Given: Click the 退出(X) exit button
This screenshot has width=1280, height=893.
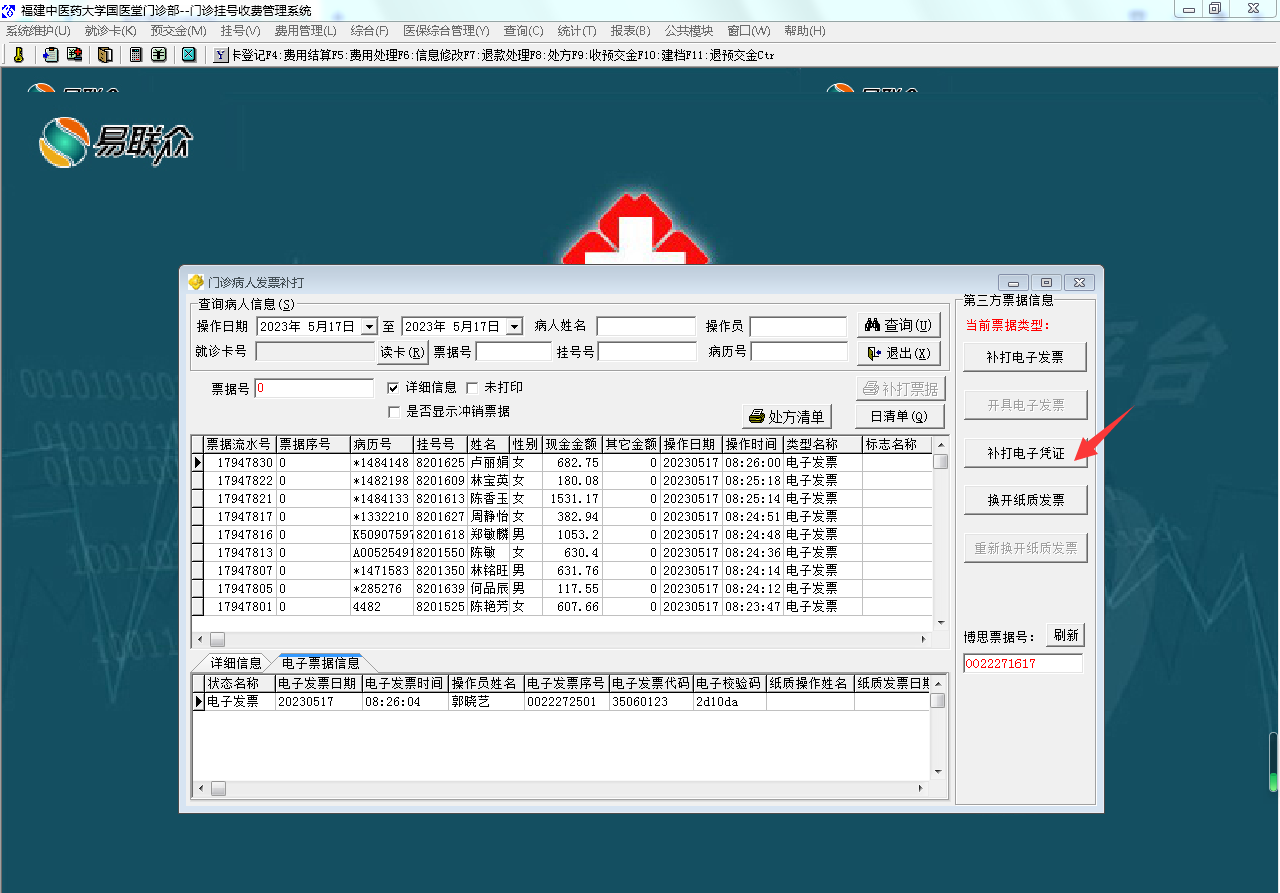Looking at the screenshot, I should click(x=899, y=353).
